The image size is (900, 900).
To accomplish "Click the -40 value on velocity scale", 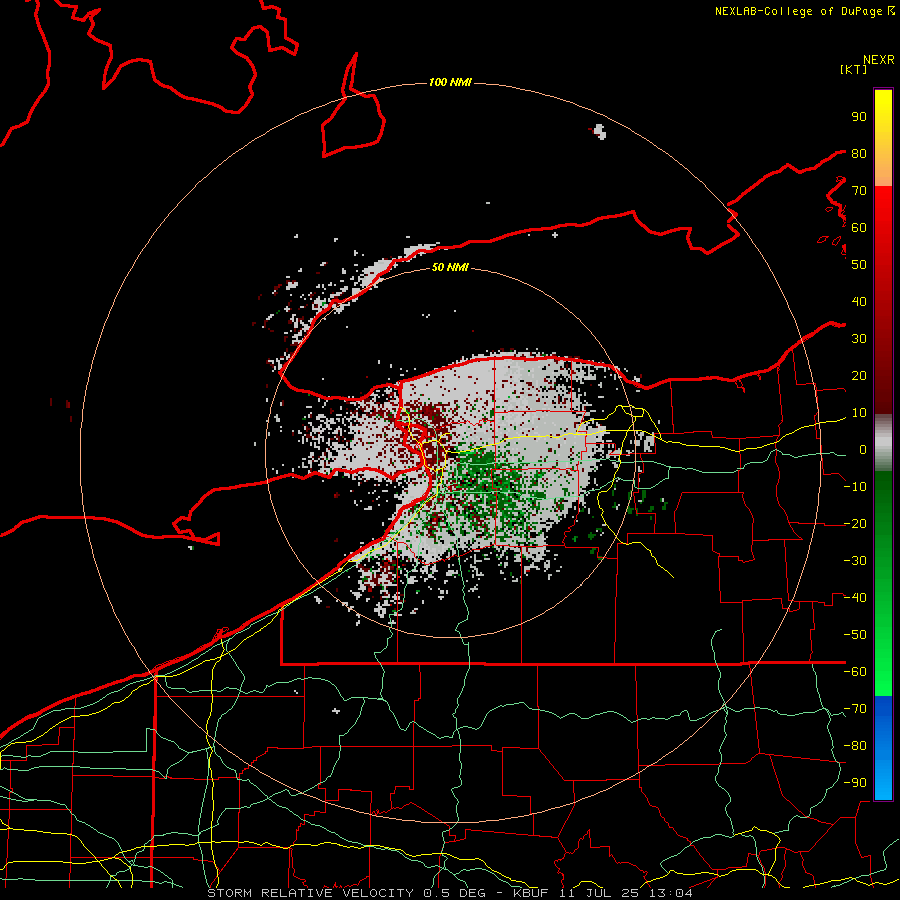I will point(855,598).
